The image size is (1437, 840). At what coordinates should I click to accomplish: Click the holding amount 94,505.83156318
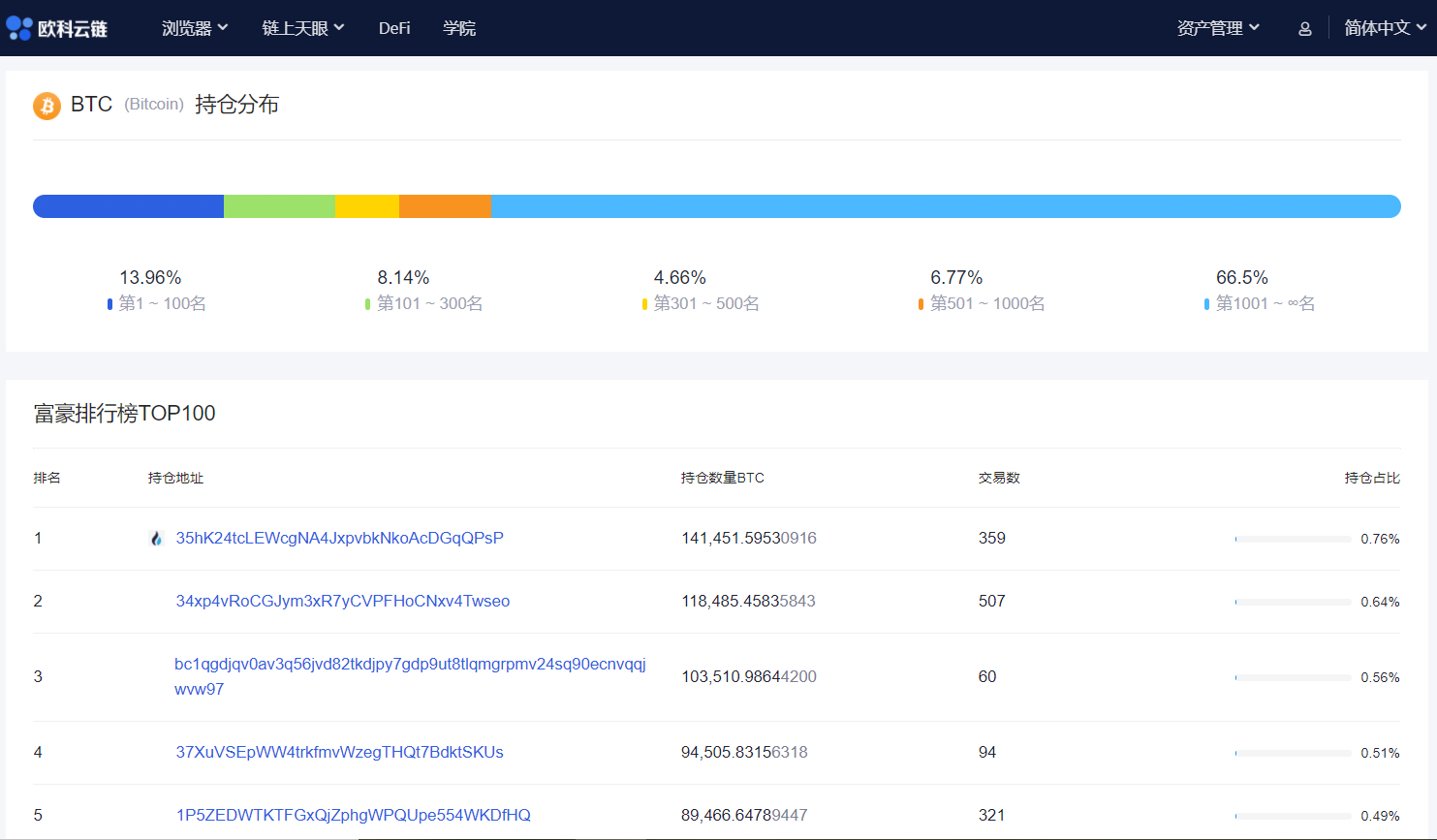[x=744, y=752]
